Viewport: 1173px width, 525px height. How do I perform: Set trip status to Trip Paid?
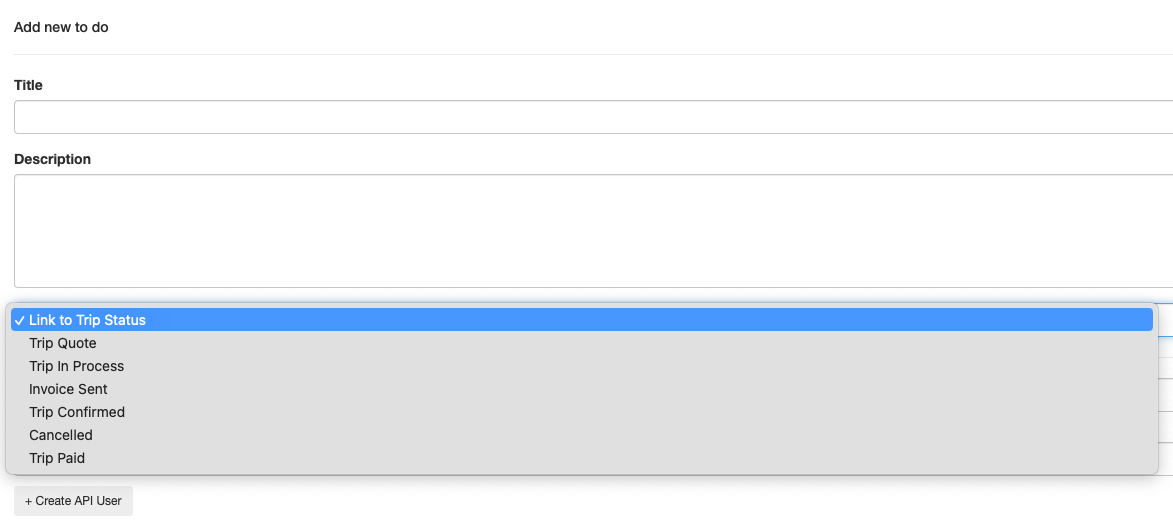click(57, 458)
